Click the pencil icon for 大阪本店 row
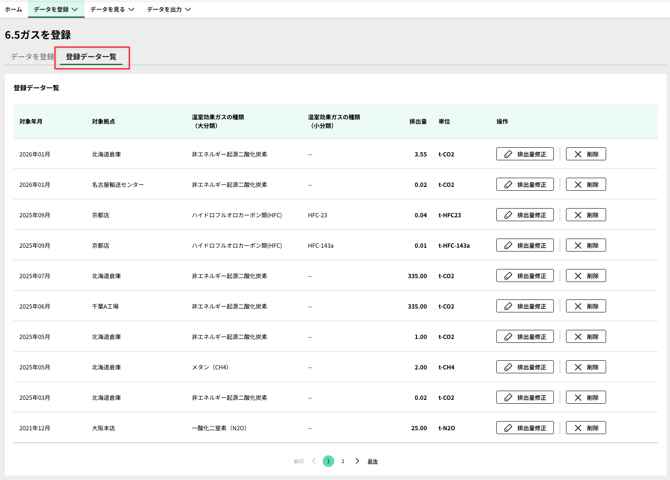The width and height of the screenshot is (670, 480). click(x=508, y=428)
